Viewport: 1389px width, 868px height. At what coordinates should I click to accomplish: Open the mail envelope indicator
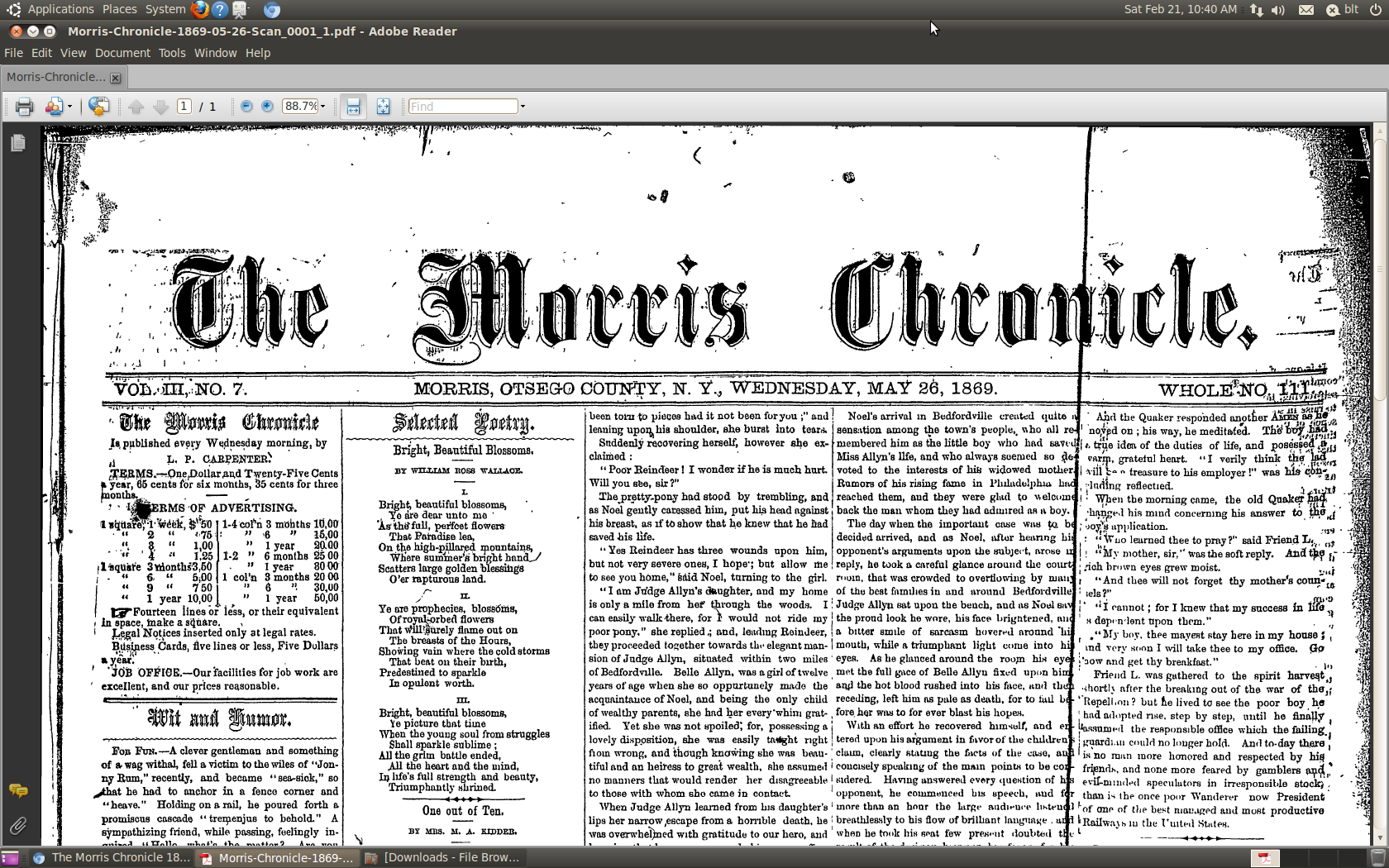(1306, 10)
